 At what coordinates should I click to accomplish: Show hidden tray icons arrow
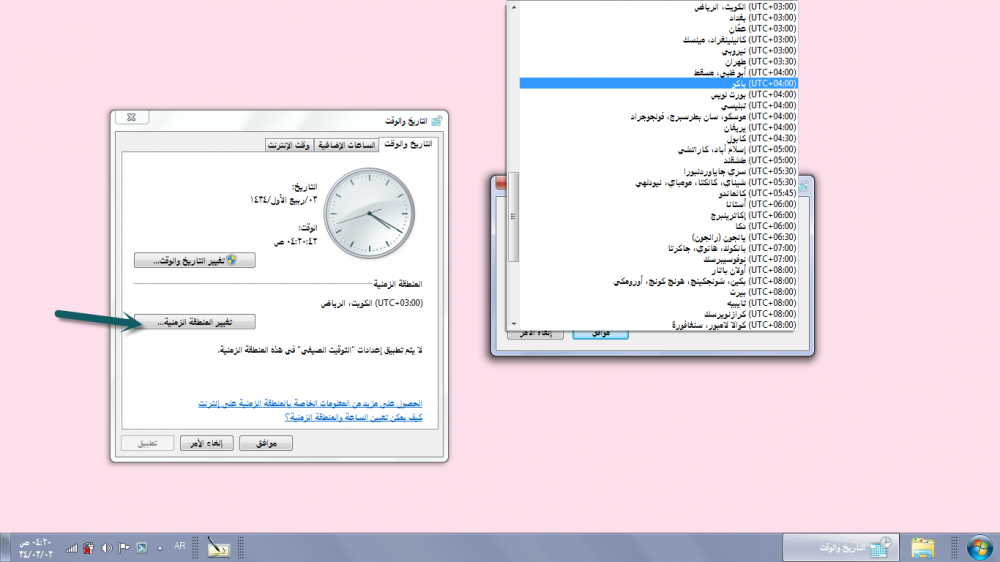click(x=159, y=547)
